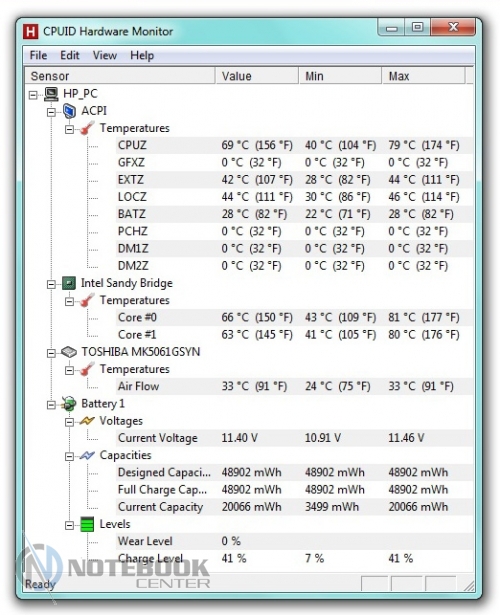Select the Current Voltage row

(x=294, y=438)
